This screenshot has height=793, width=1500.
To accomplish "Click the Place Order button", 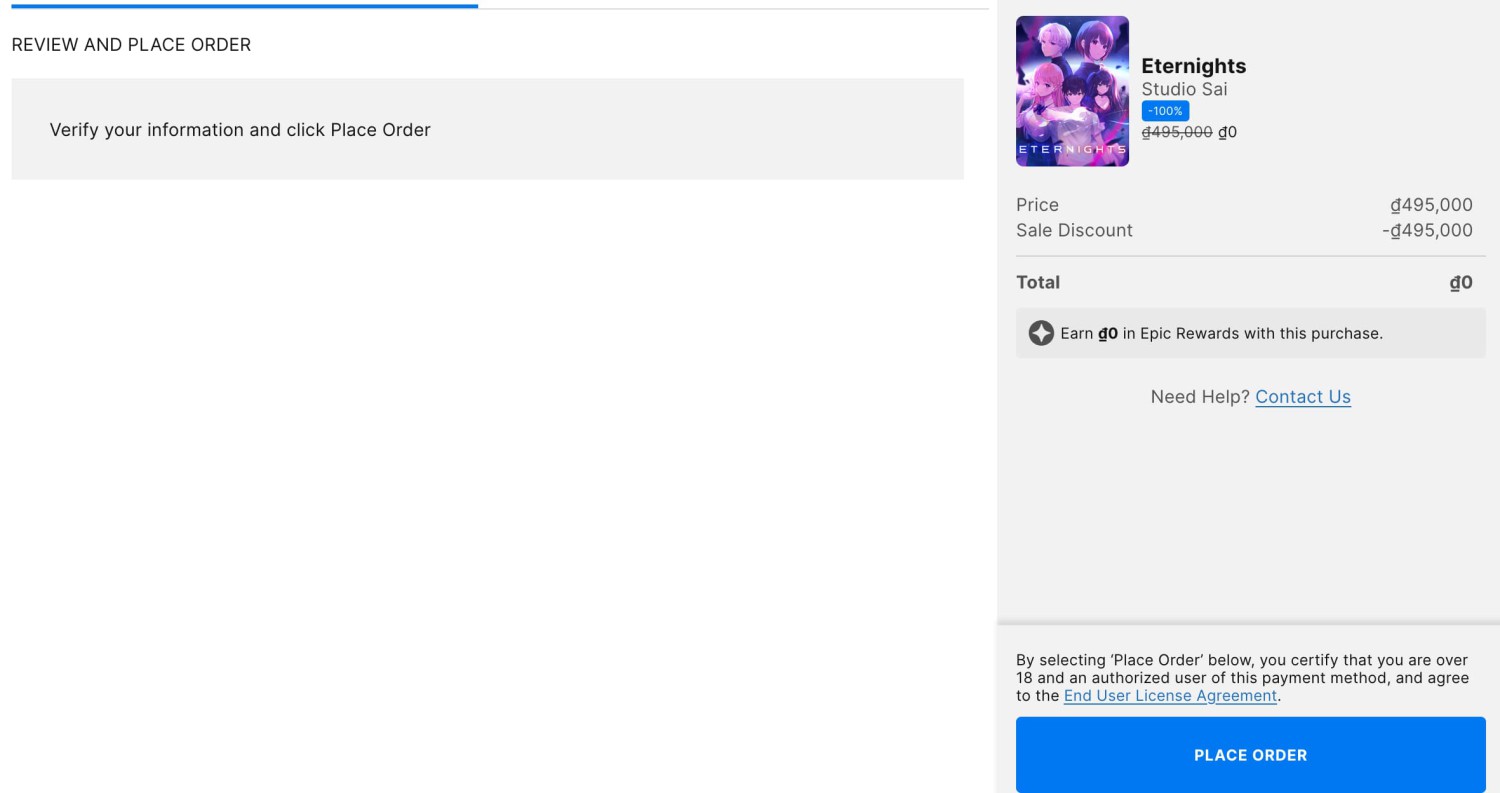I will (x=1250, y=755).
